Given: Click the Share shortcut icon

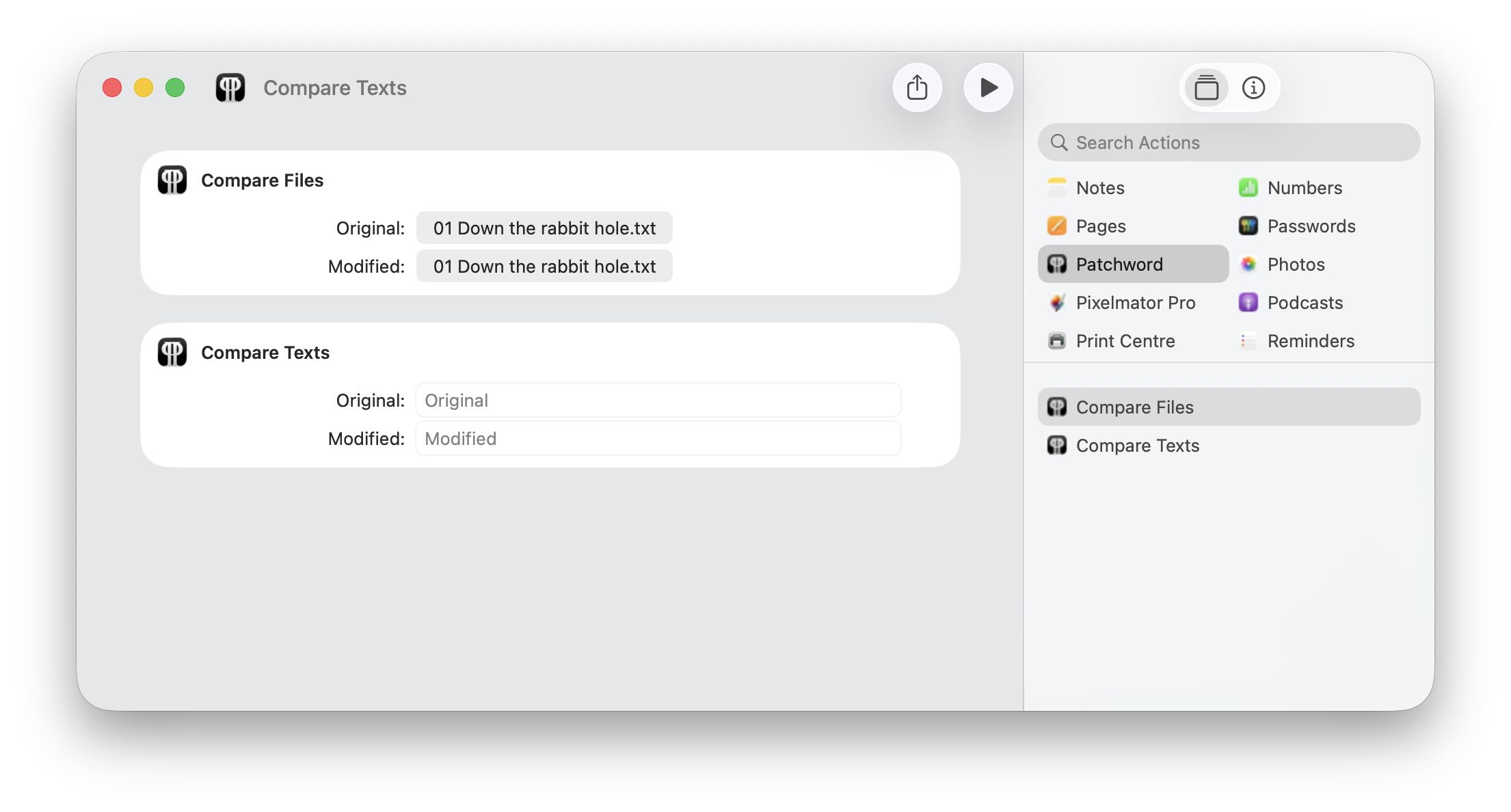Looking at the screenshot, I should coord(917,87).
